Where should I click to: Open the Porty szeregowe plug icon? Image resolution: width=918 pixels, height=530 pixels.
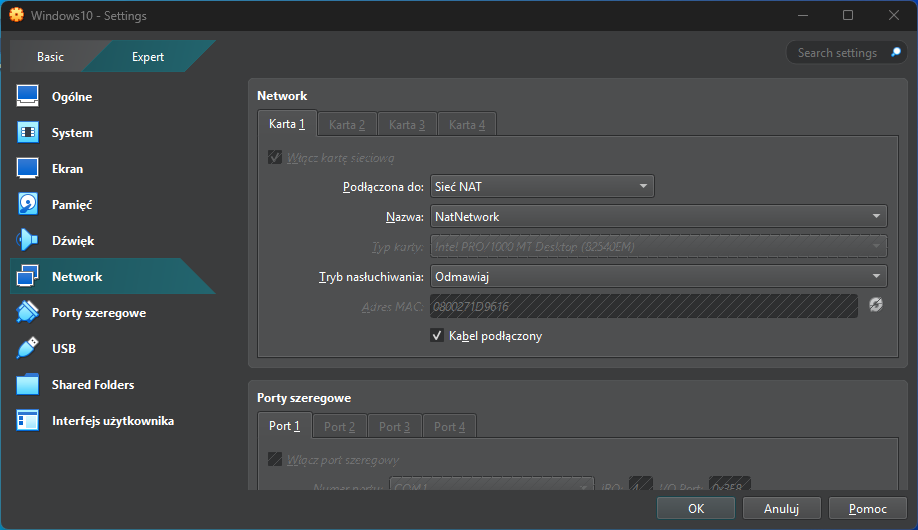28,312
